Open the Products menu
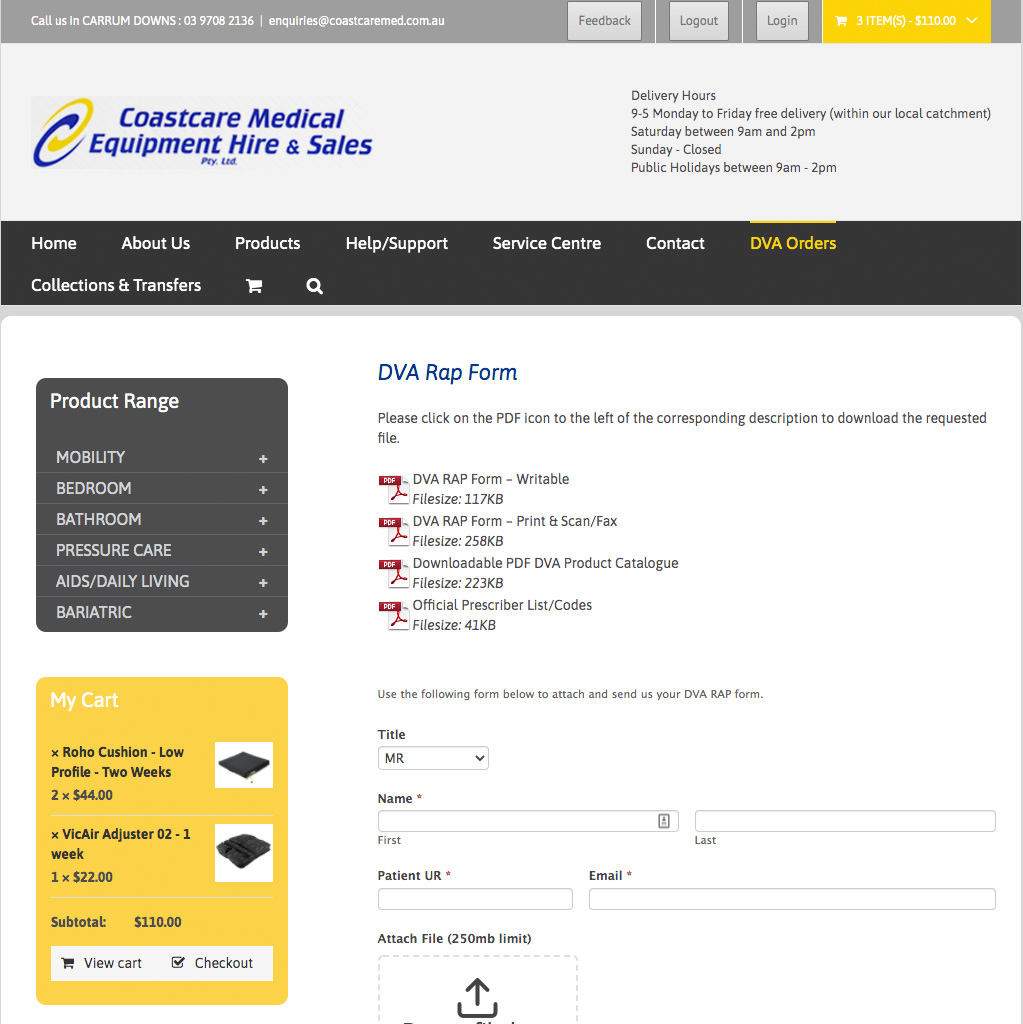 (268, 243)
